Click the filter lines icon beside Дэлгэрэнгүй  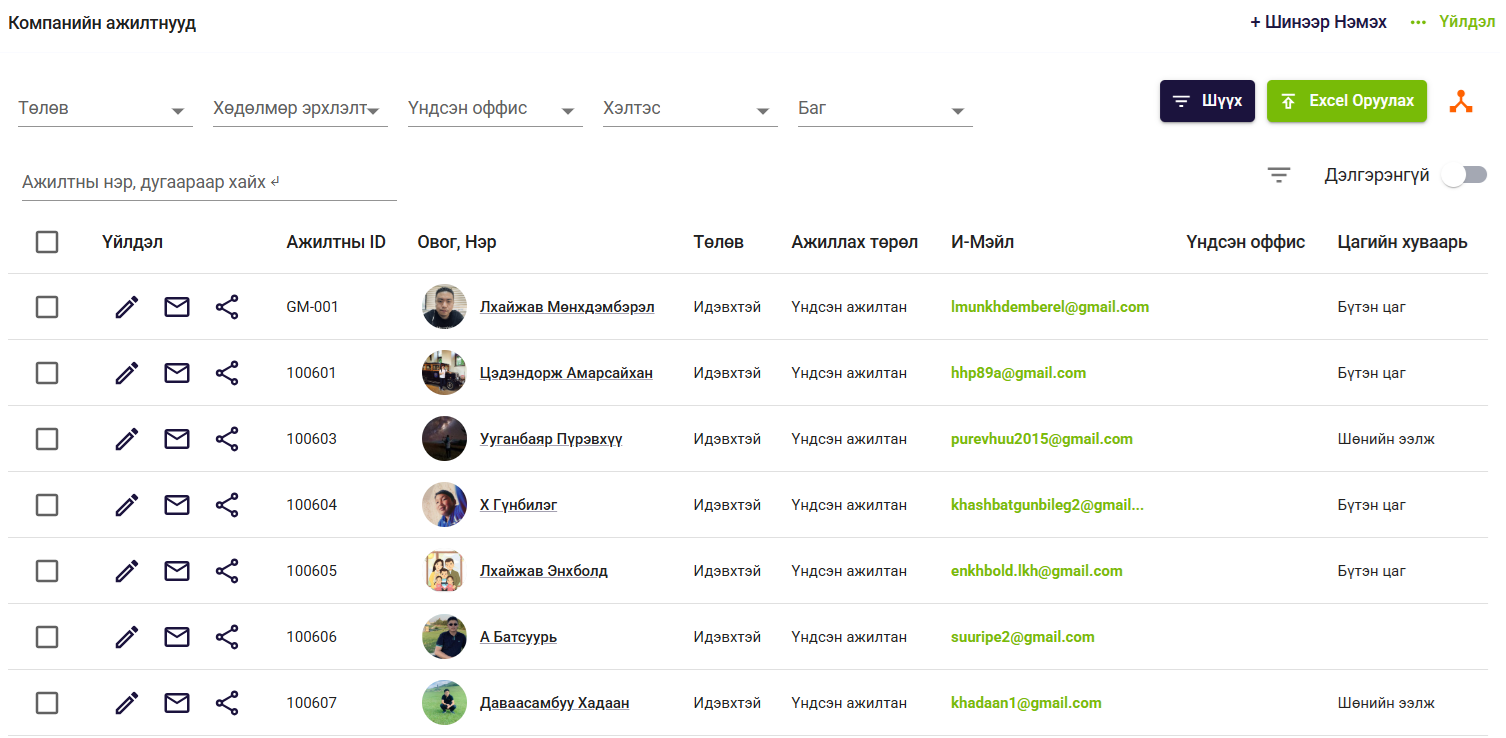click(x=1278, y=175)
